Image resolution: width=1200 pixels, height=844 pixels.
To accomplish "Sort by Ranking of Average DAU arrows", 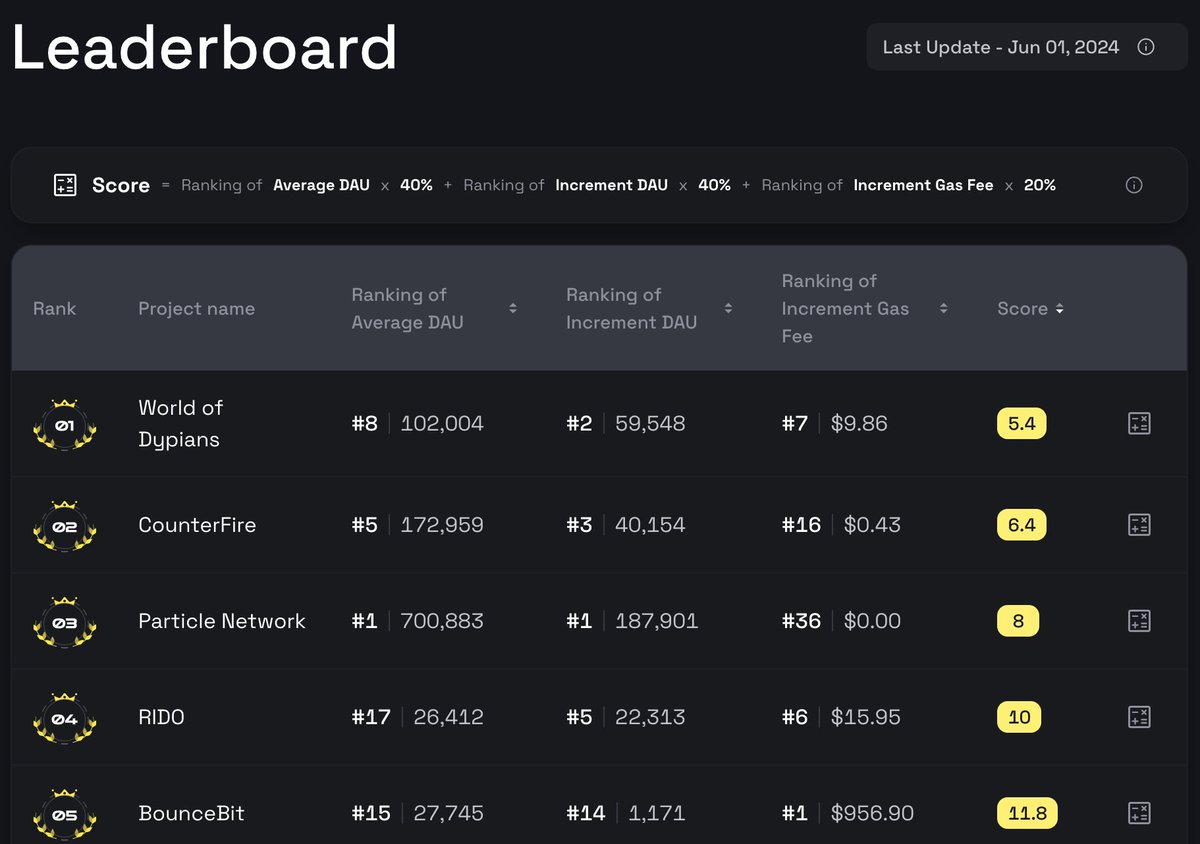I will pyautogui.click(x=513, y=308).
